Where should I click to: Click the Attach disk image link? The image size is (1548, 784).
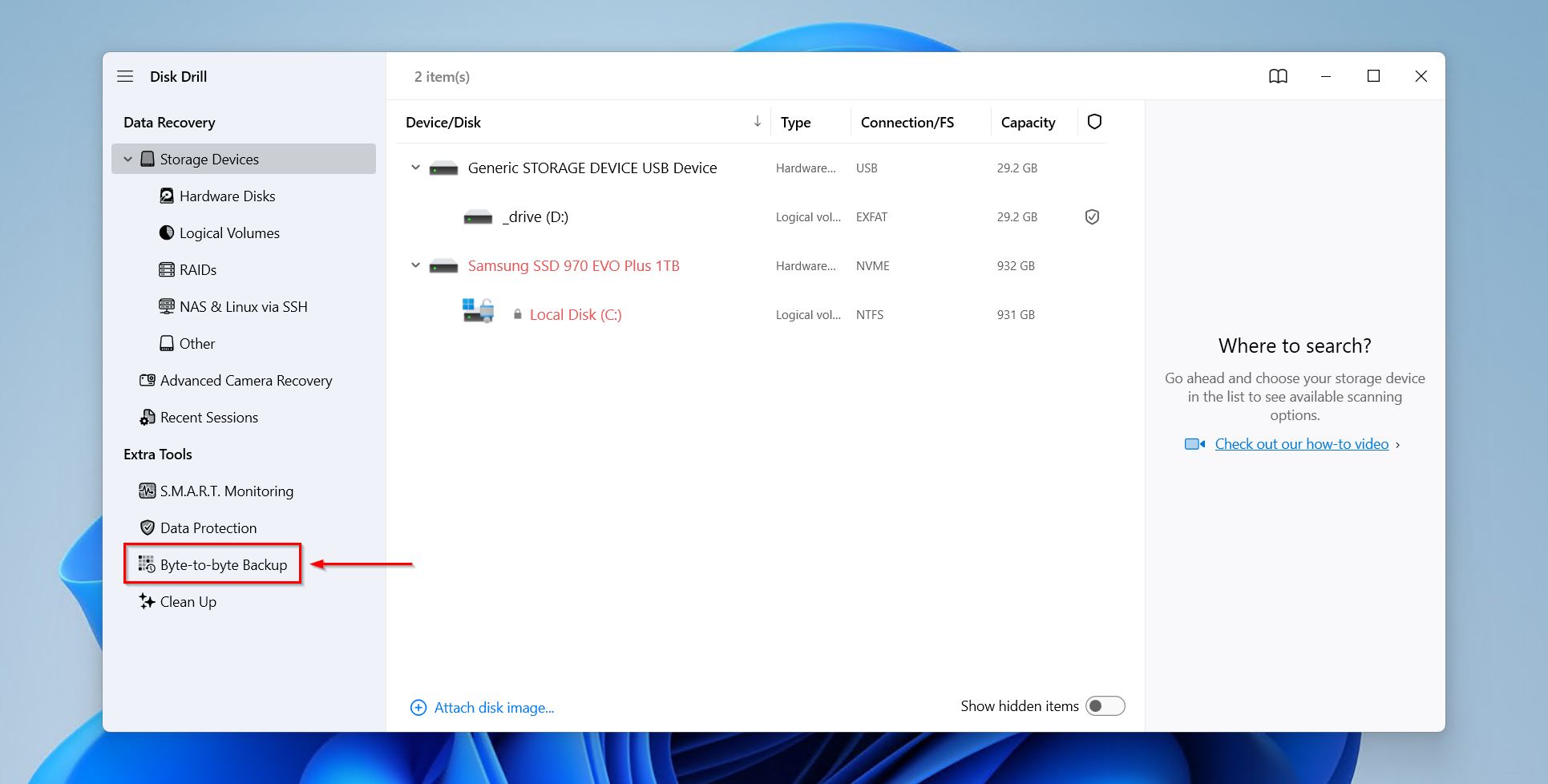coord(493,707)
